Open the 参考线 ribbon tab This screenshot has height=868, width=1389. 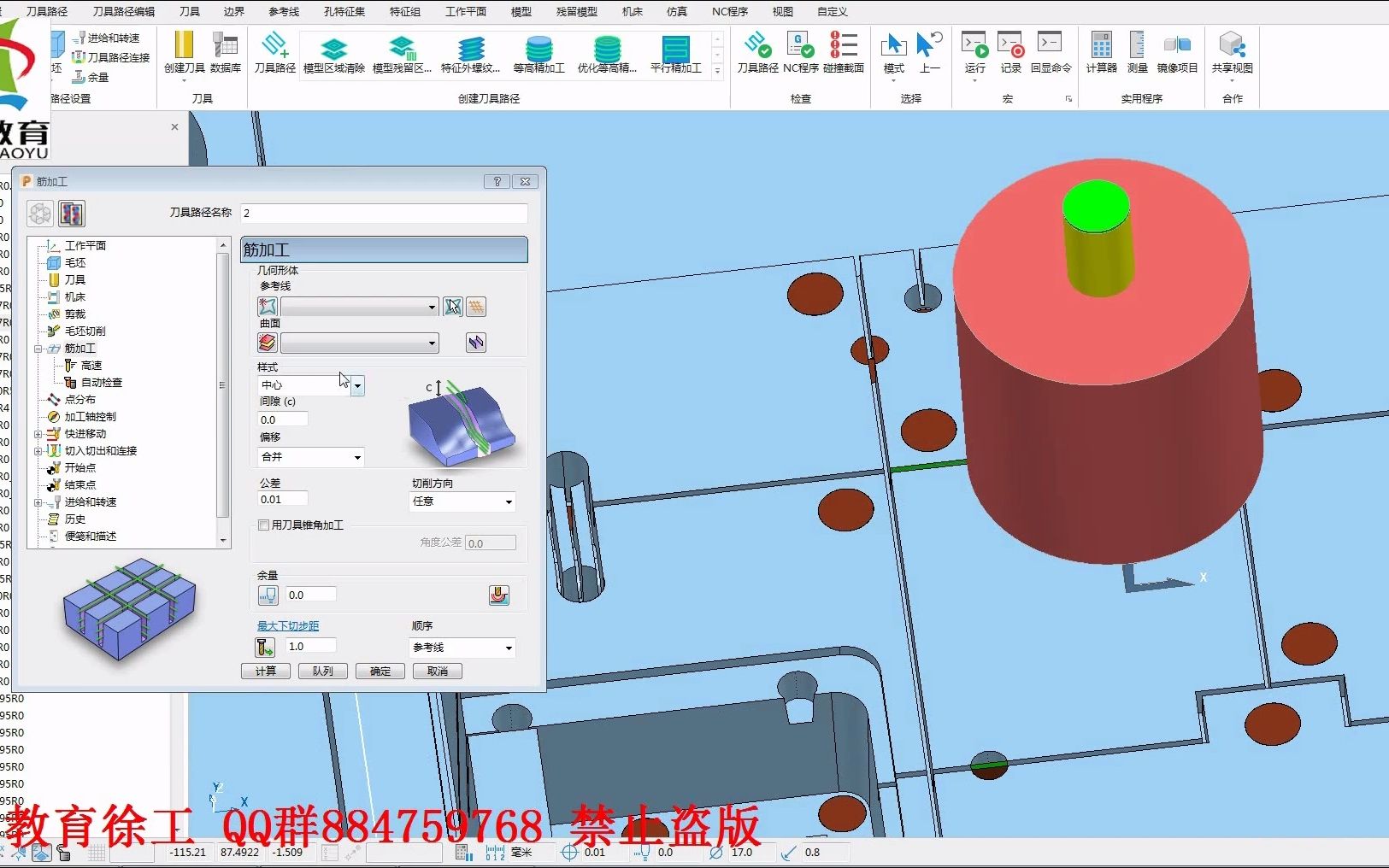[284, 11]
